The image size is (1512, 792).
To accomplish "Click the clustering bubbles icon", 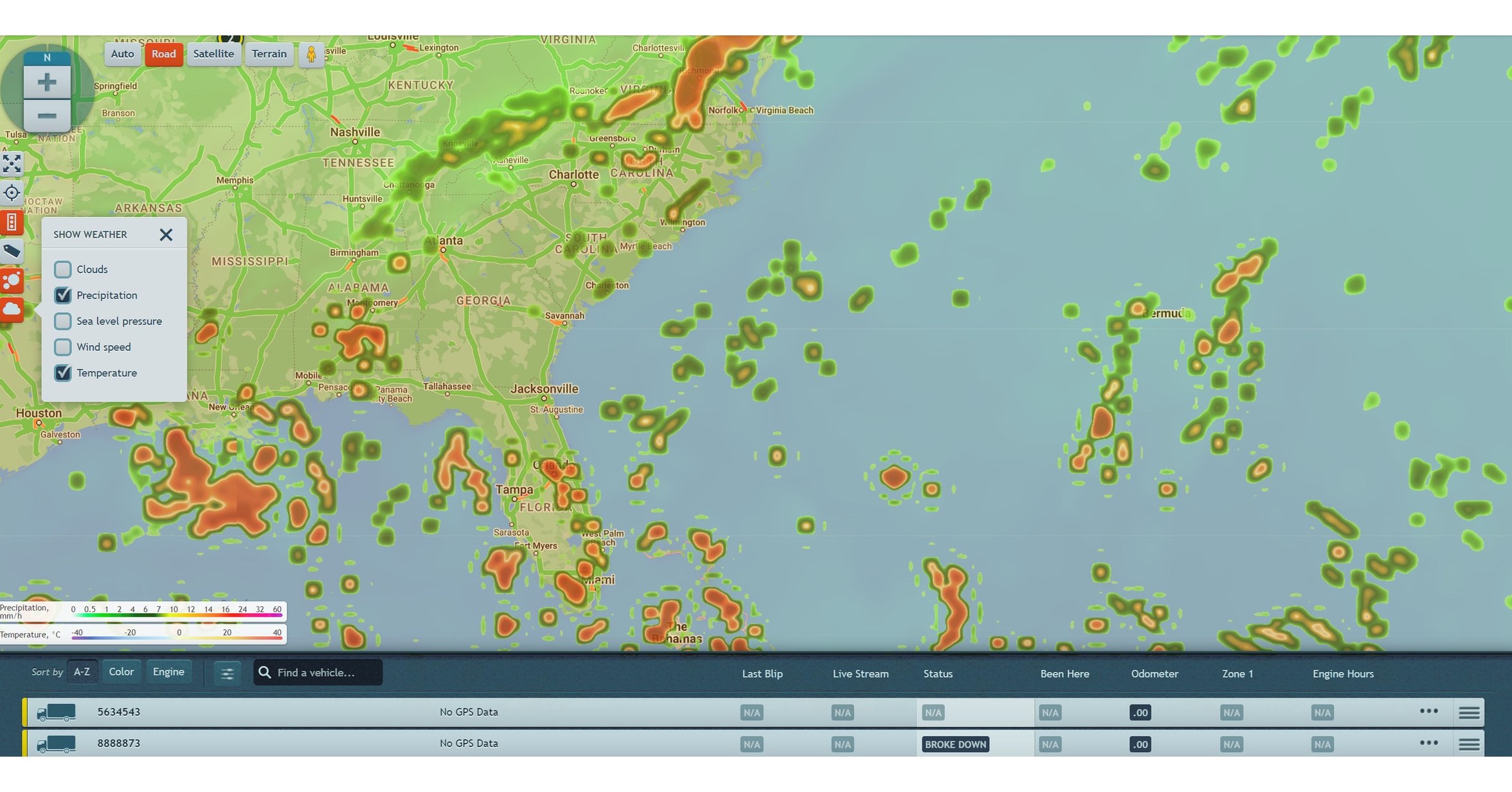I will pos(12,280).
